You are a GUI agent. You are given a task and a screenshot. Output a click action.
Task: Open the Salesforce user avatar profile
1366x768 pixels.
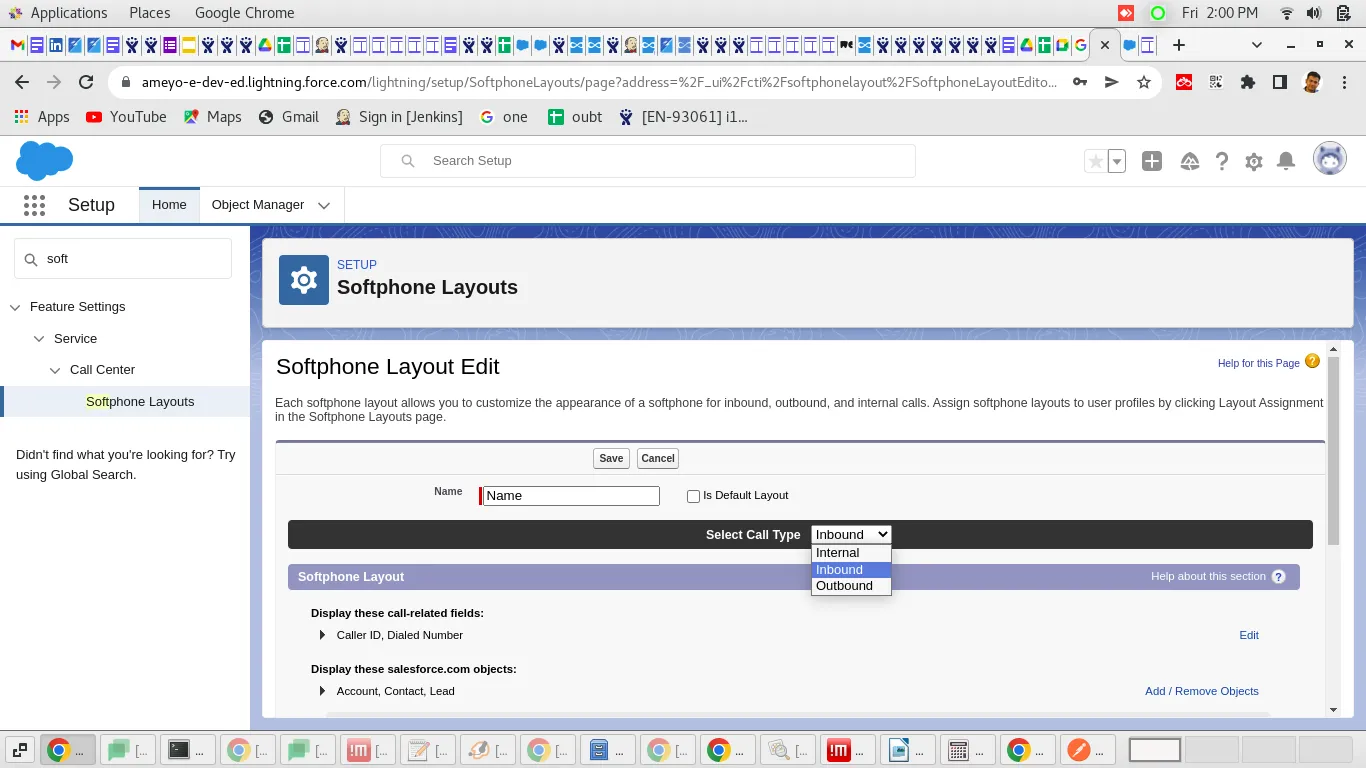[x=1330, y=159]
